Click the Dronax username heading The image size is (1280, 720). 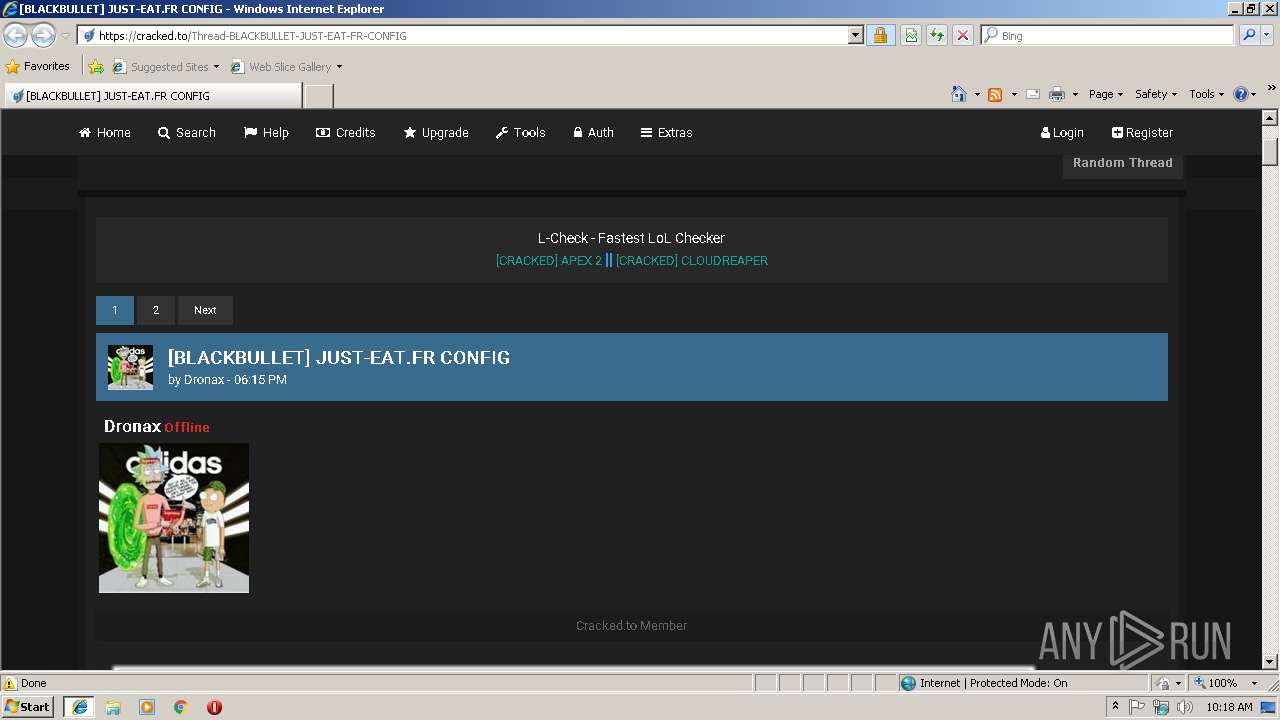pos(132,426)
